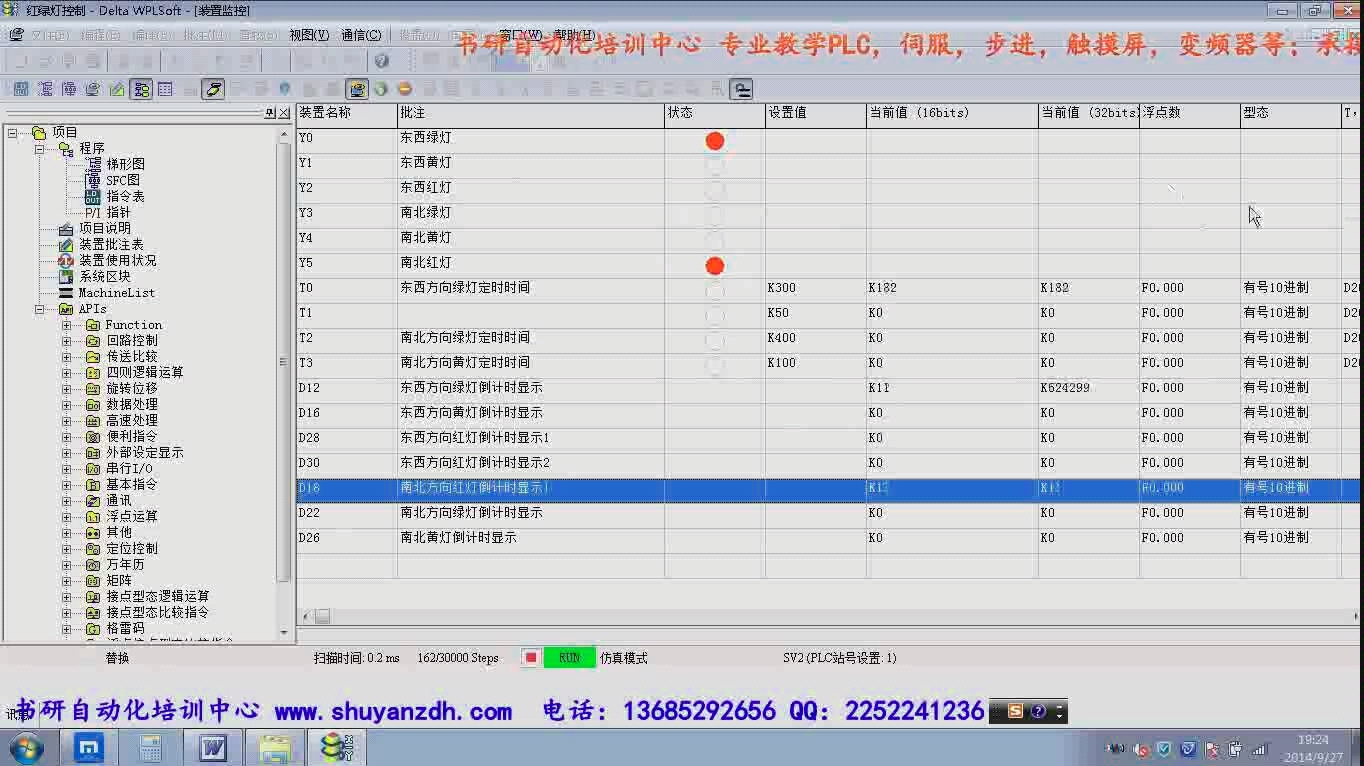This screenshot has height=766, width=1364.
Task: Click the second blue ladder-view icon in the lower toolbar
Action: point(45,89)
